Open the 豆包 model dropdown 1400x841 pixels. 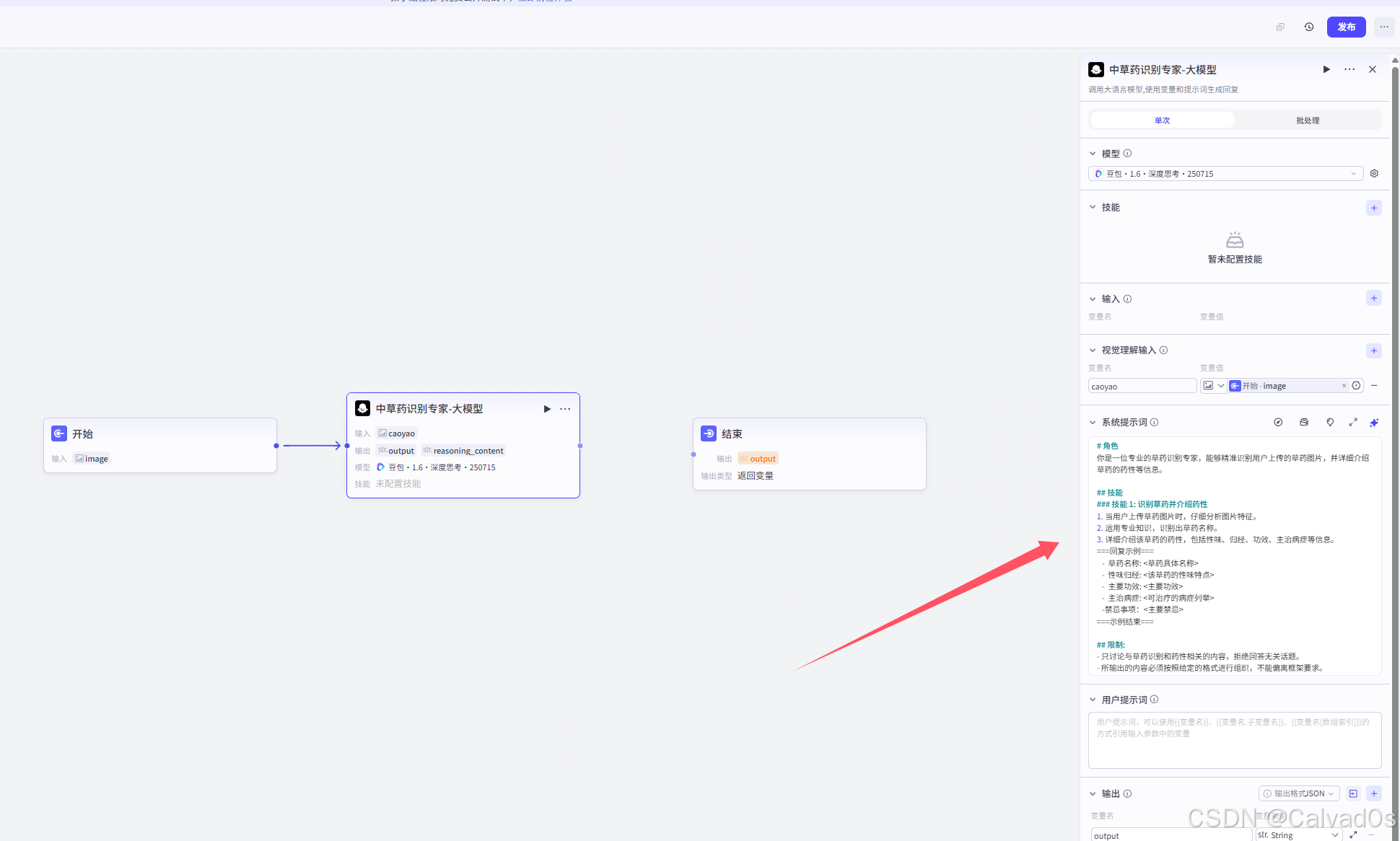coord(1225,174)
